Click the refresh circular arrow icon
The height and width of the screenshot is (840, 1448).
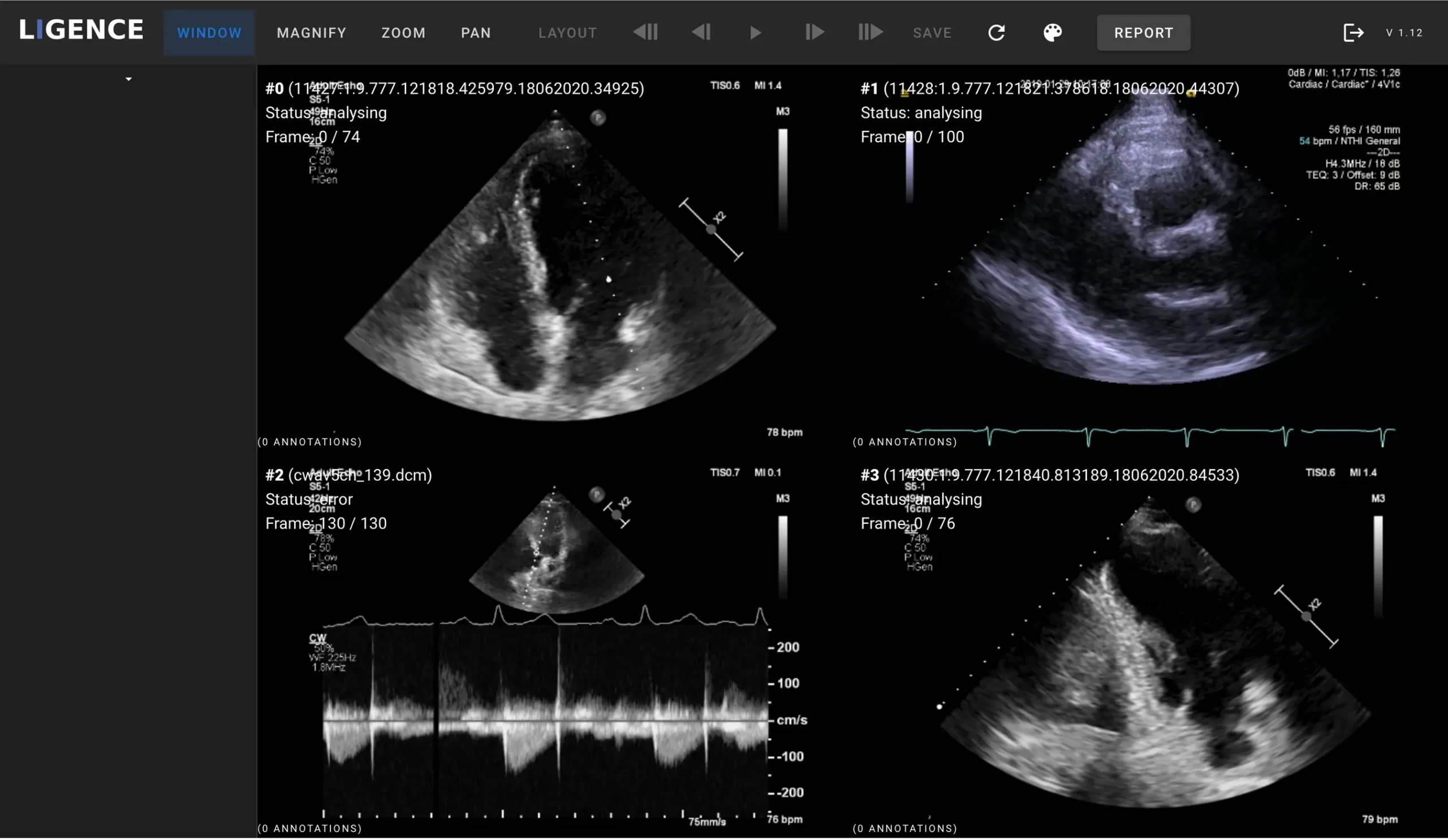(x=997, y=32)
